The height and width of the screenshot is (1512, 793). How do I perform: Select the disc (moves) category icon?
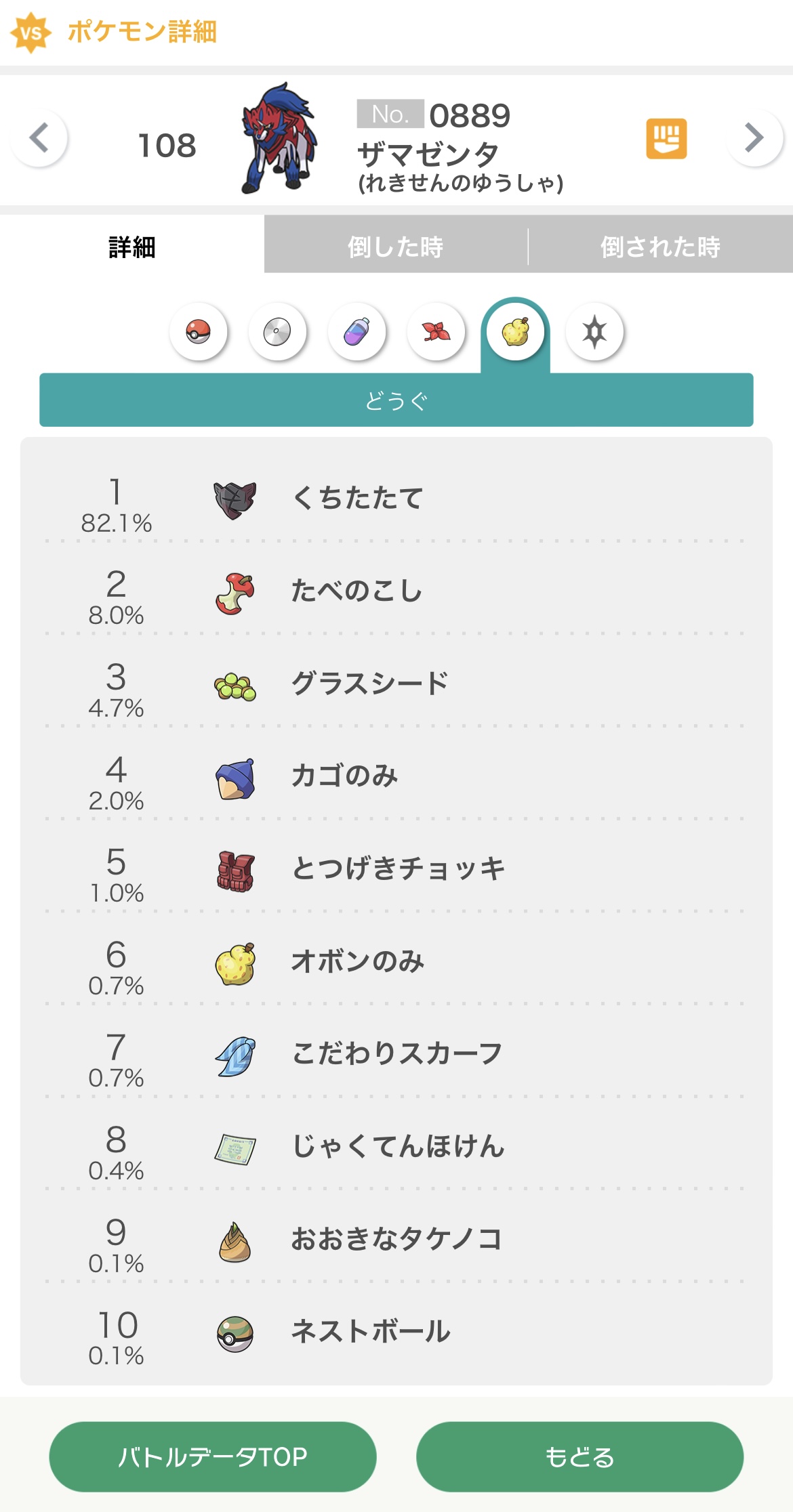coord(277,332)
